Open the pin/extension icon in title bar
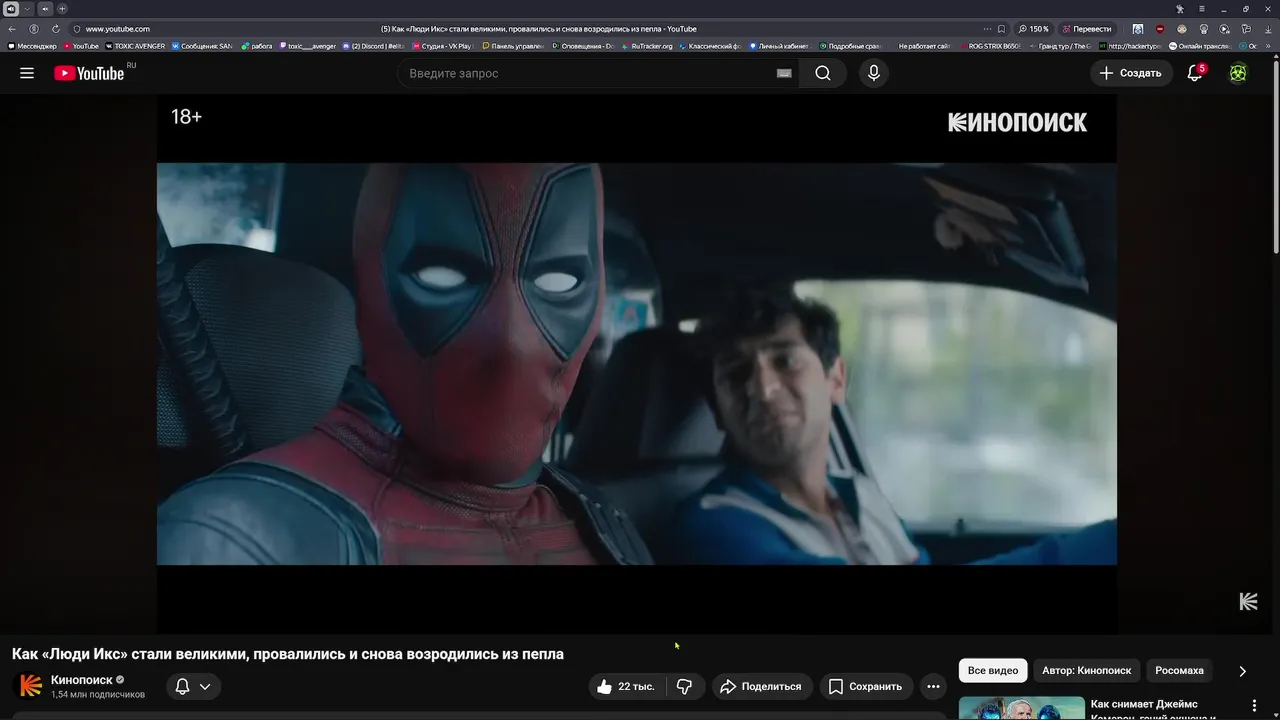This screenshot has width=1280, height=720. tap(1180, 9)
